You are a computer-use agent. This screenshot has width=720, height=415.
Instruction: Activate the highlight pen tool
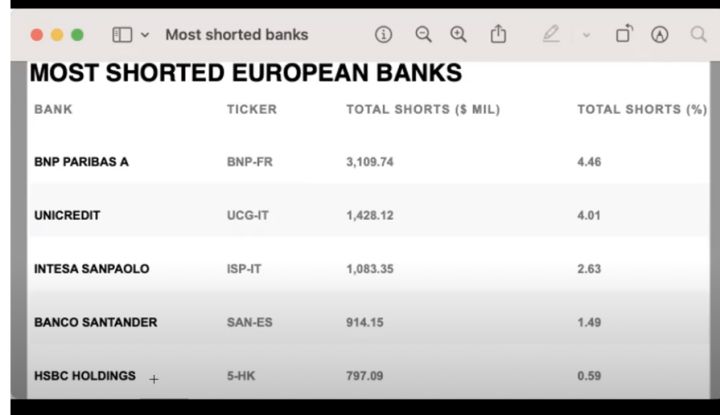tap(551, 34)
